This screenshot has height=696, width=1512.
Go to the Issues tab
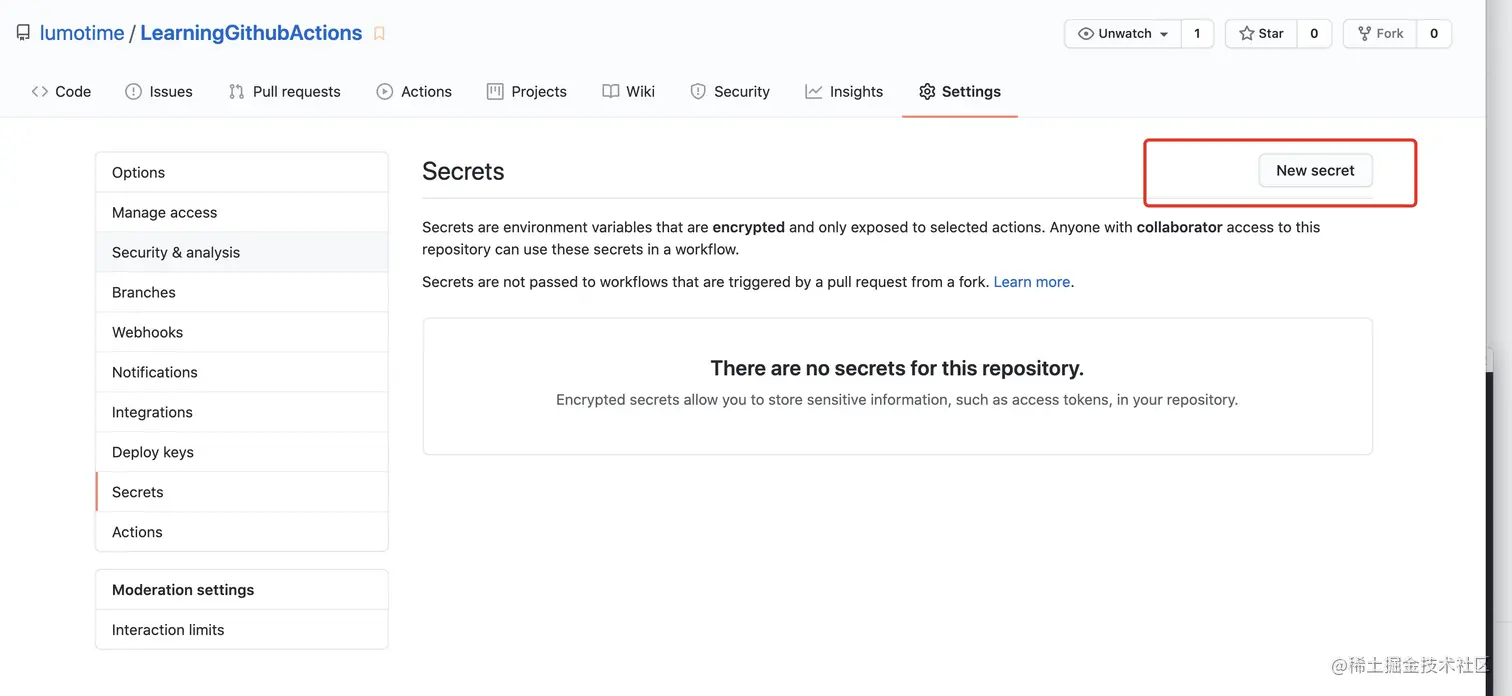click(x=170, y=91)
